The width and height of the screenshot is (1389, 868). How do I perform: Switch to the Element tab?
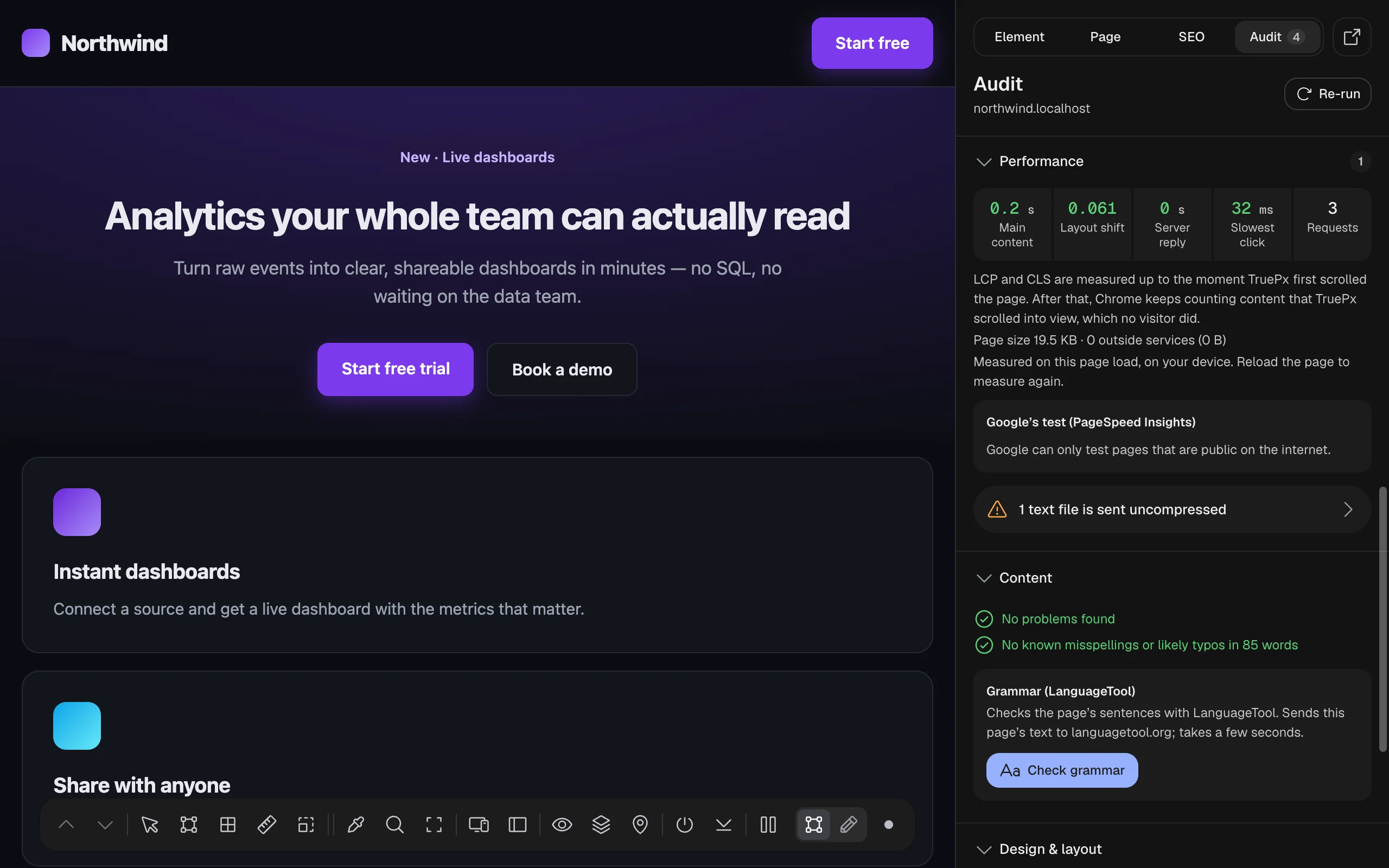tap(1019, 37)
